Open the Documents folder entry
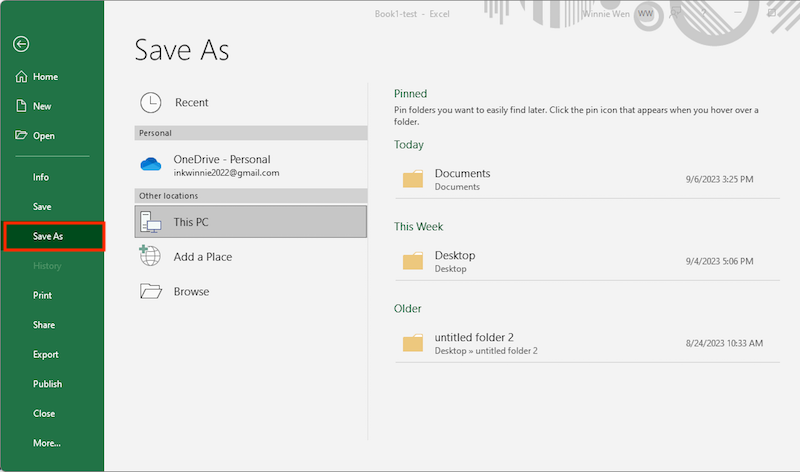Screen dimensions: 800x472 (587, 180)
